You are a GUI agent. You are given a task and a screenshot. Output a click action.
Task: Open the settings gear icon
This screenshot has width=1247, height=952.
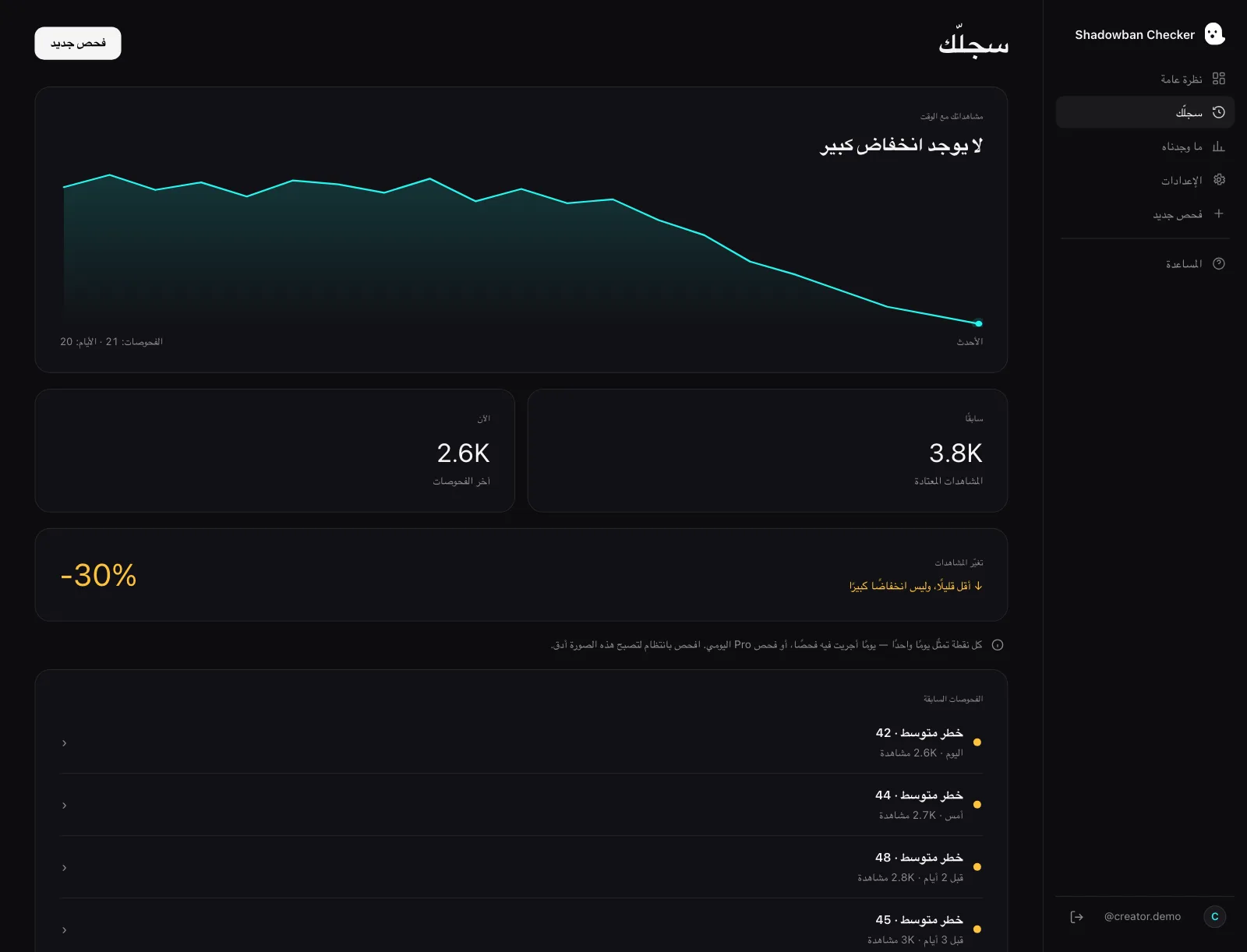[x=1219, y=180]
